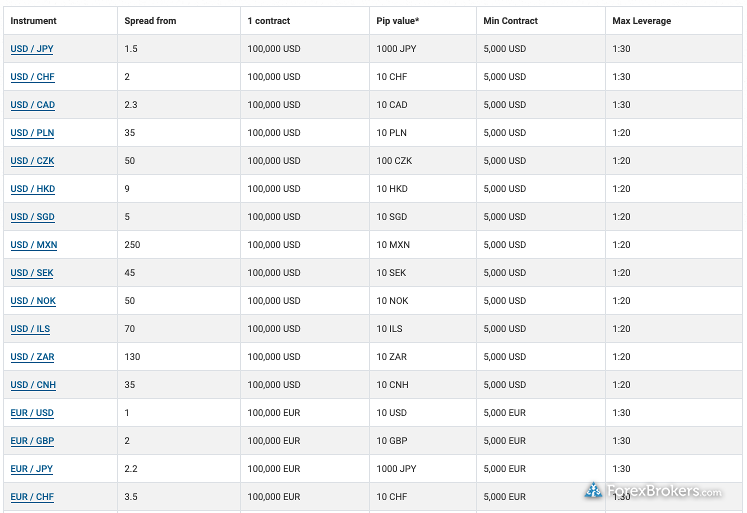Select the 130 spread for USD / ZAR
This screenshot has height=513, width=747.
click(x=132, y=357)
